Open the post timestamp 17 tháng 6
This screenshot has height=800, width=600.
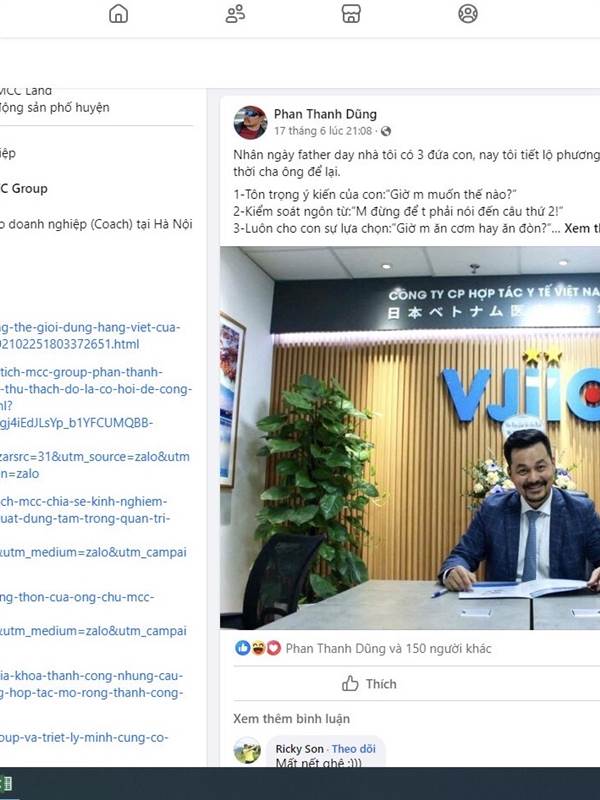pos(322,131)
